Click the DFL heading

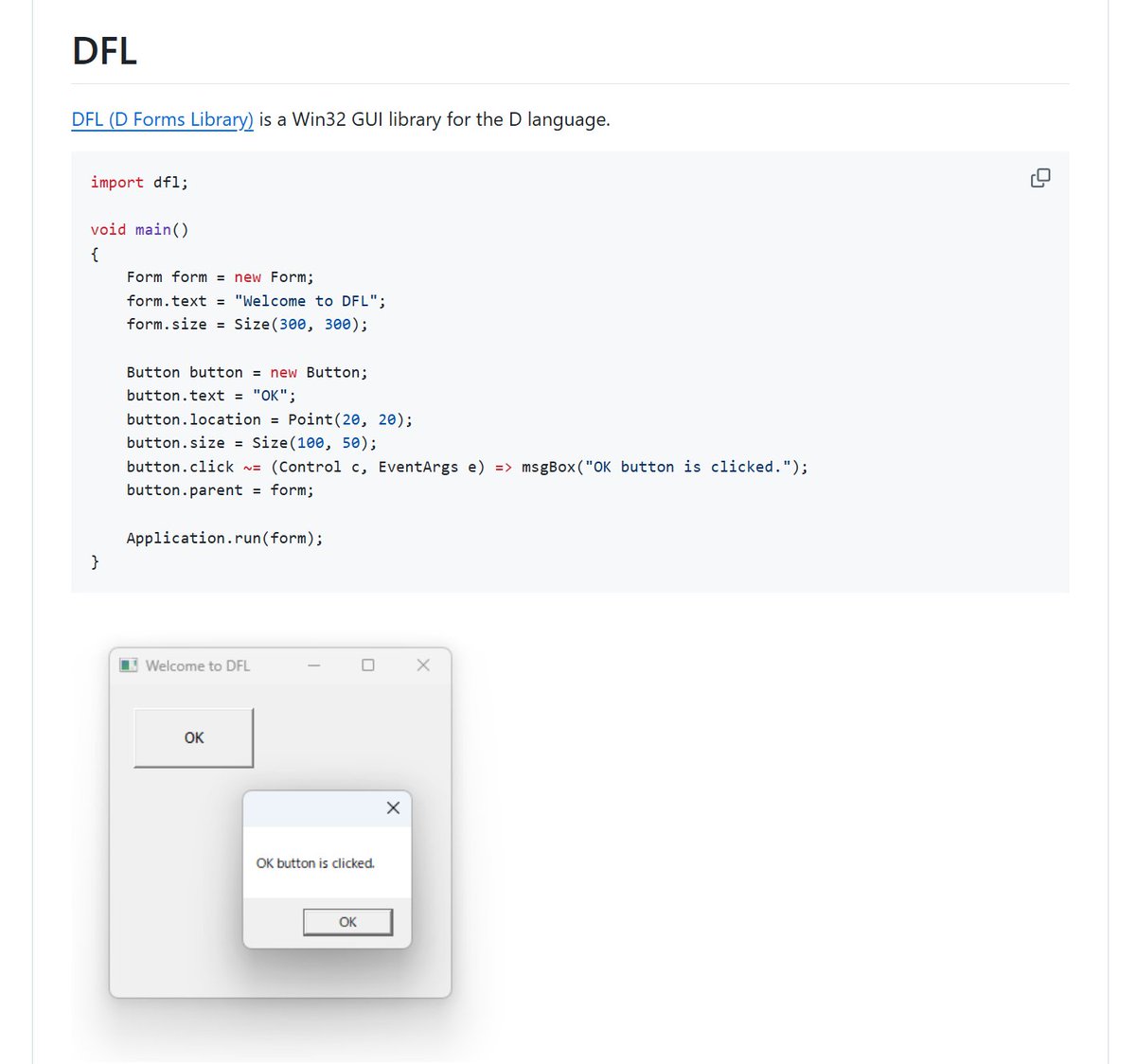coord(104,50)
